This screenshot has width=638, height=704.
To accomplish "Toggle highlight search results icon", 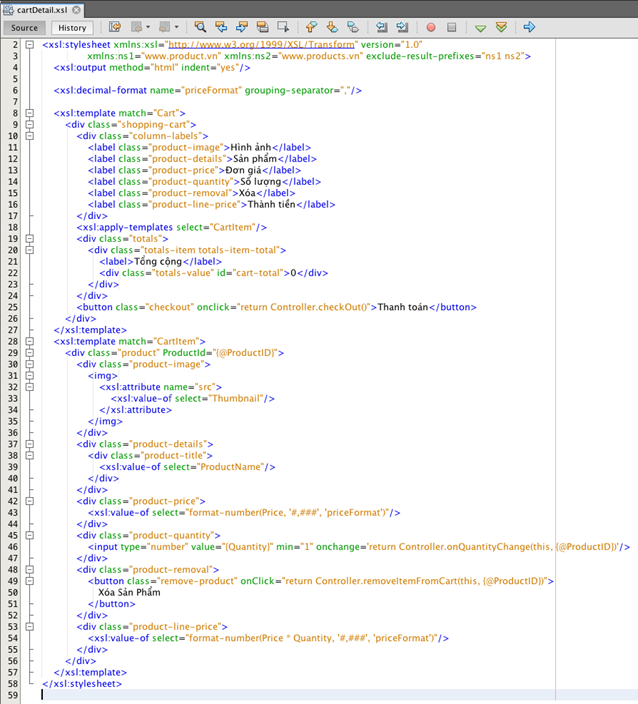I will click(x=262, y=27).
